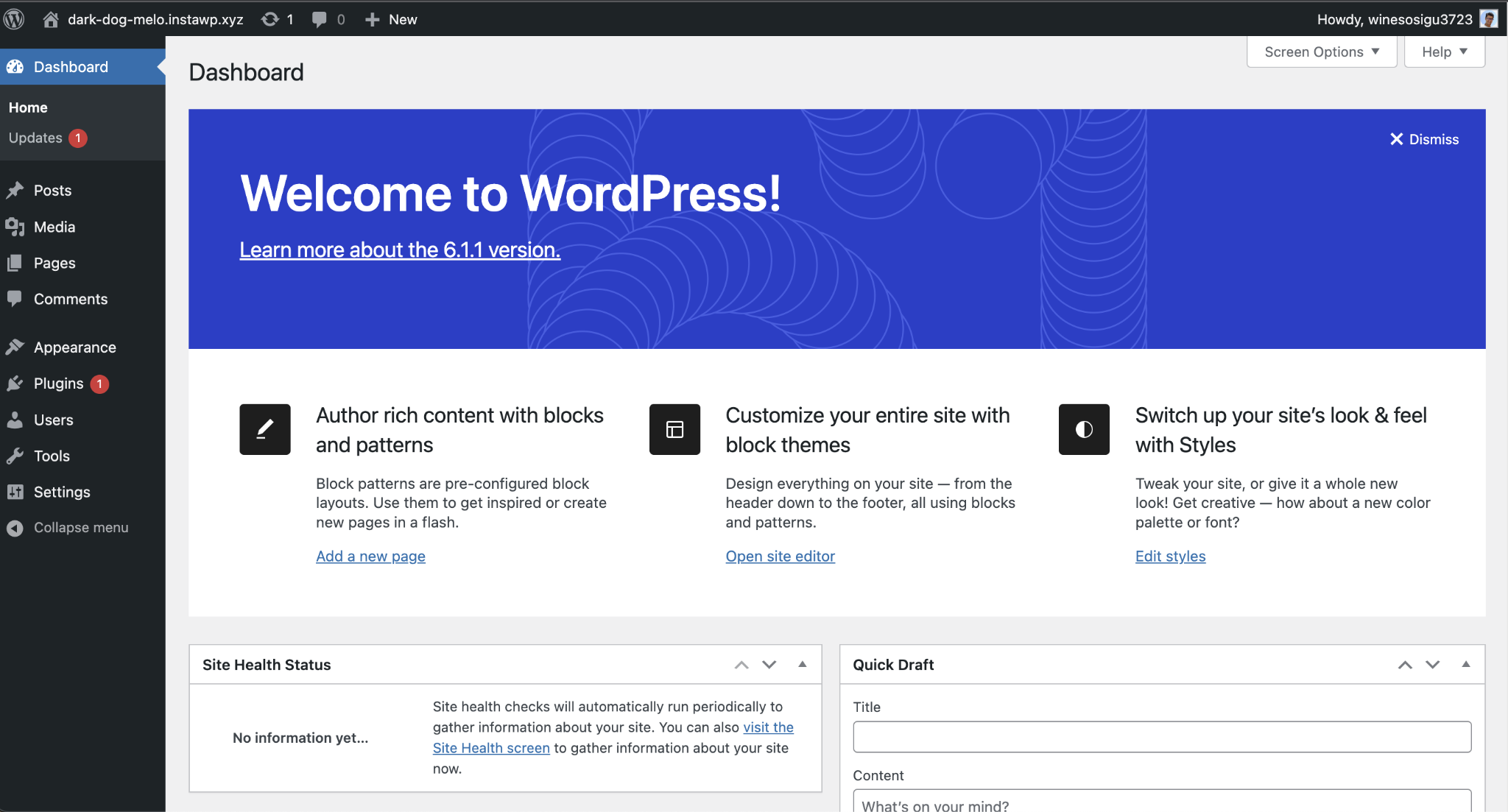The image size is (1508, 812).
Task: Click the WordPress logo in the admin bar
Action: pyautogui.click(x=14, y=18)
